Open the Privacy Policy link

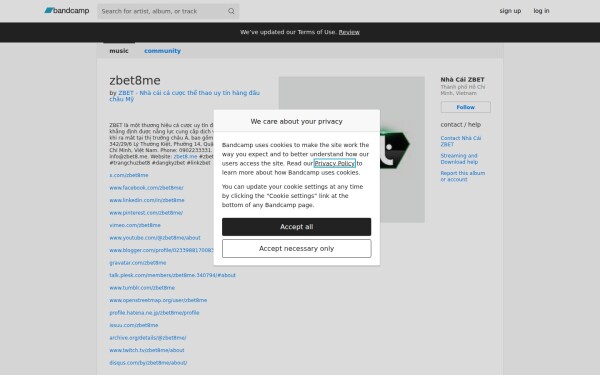(334, 163)
